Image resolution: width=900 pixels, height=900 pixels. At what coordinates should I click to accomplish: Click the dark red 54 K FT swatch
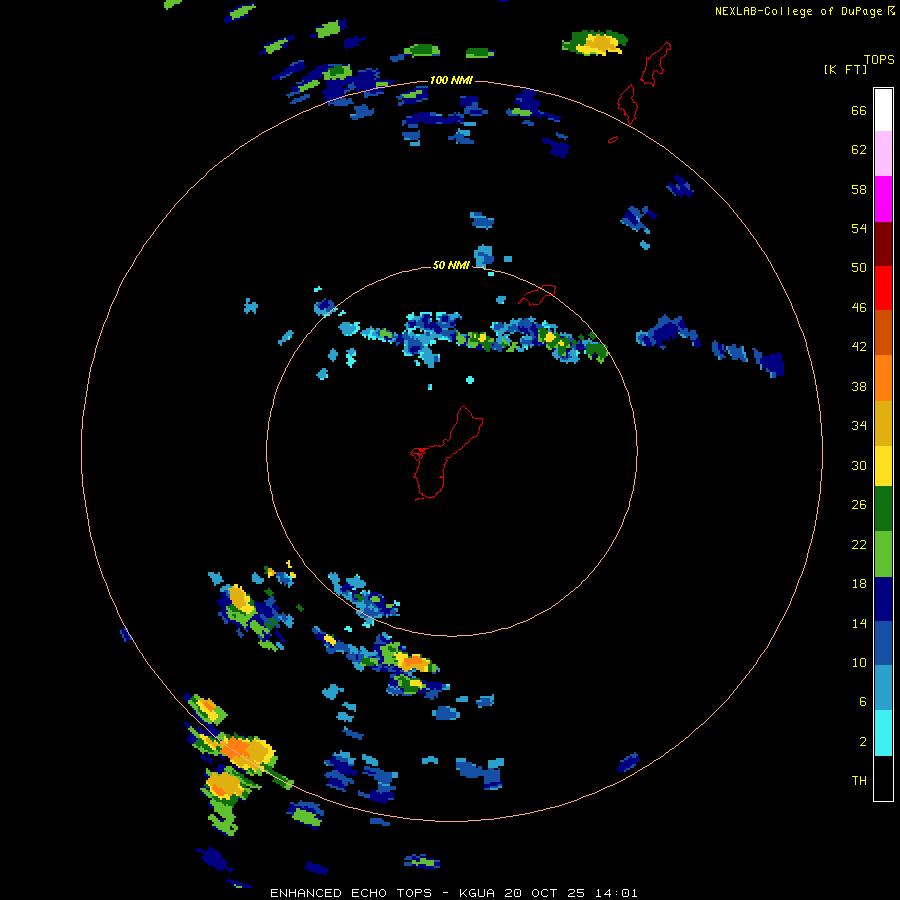(x=883, y=243)
